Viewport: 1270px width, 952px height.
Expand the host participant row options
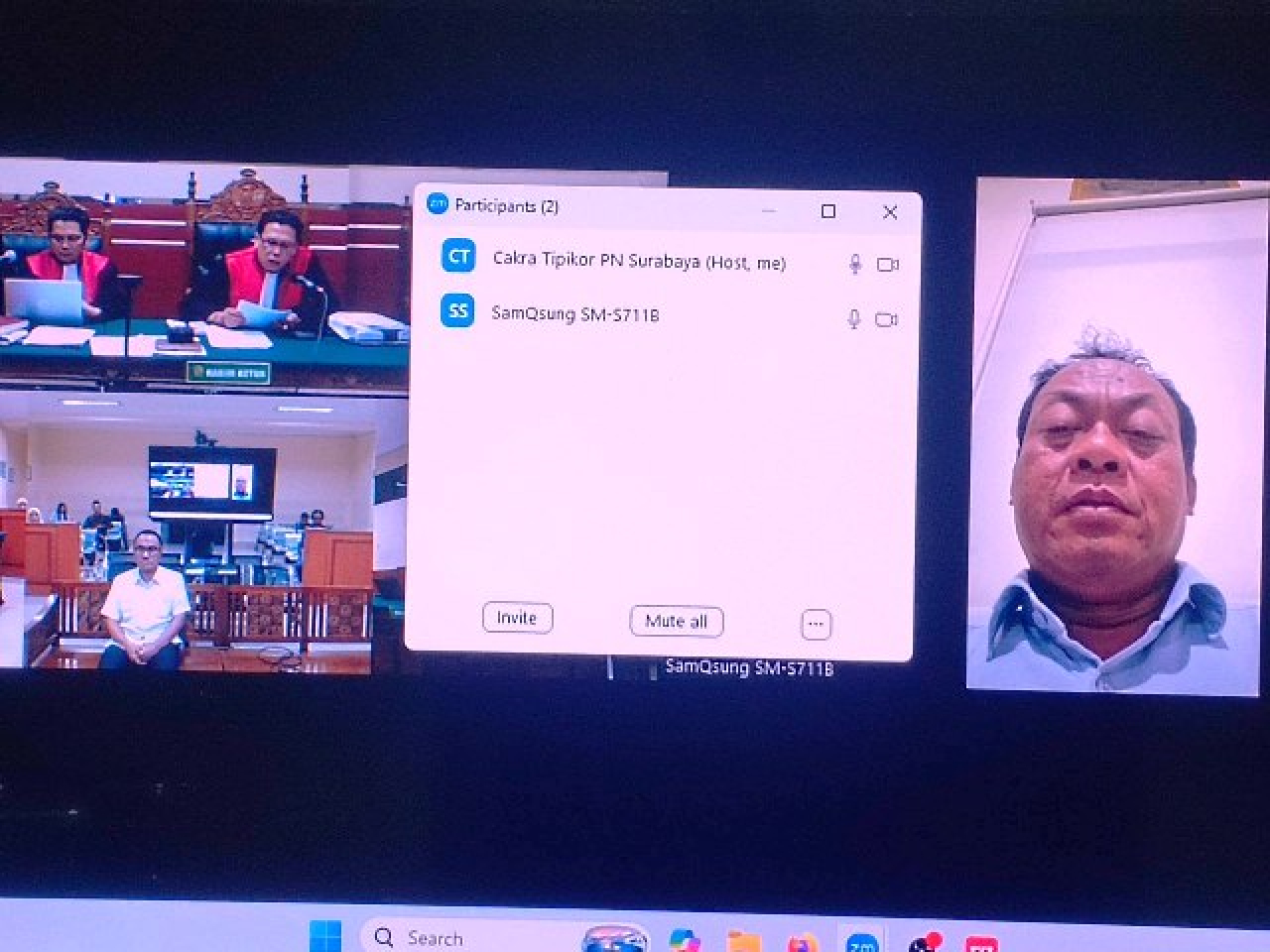[640, 262]
